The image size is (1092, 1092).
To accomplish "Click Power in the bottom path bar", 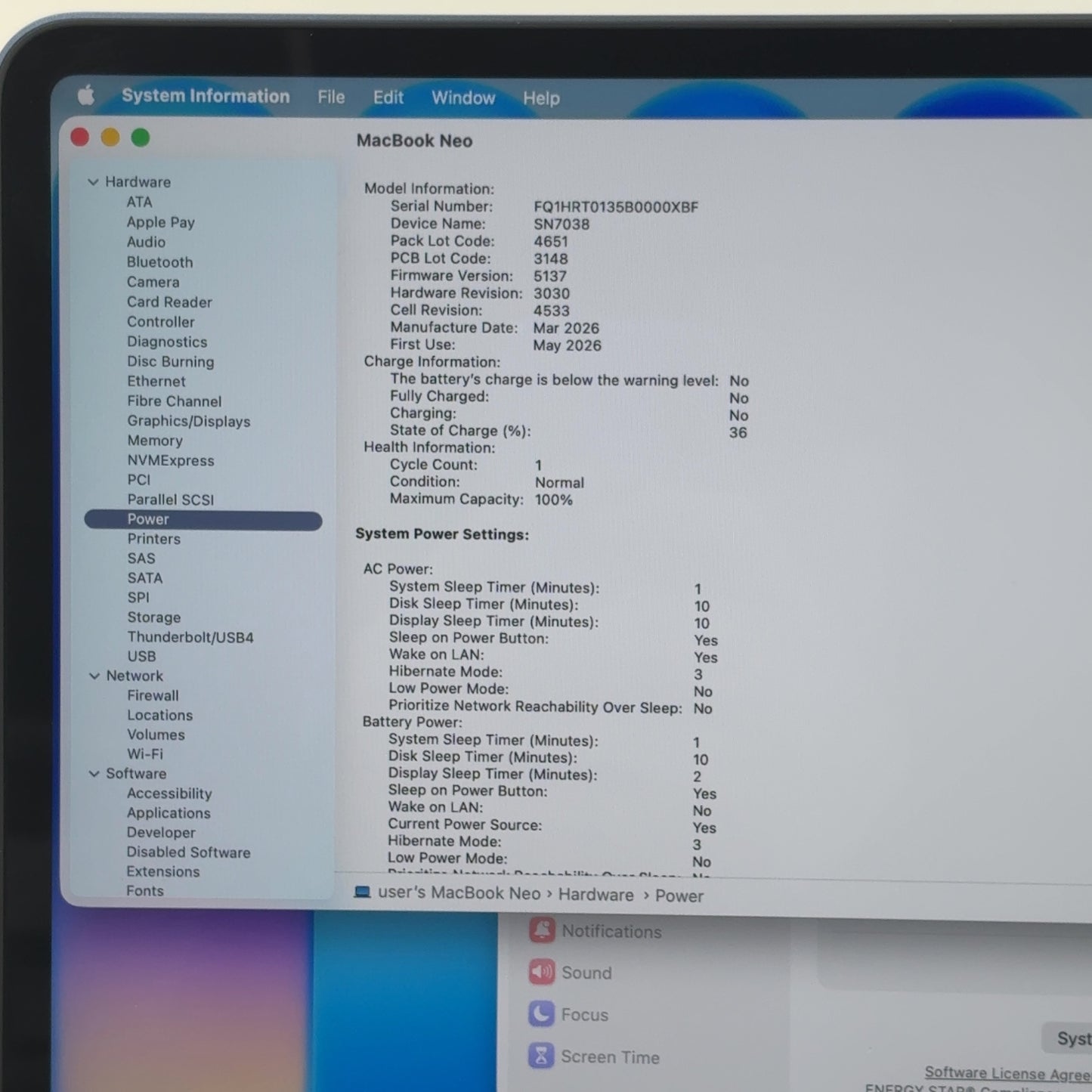I will 679,896.
